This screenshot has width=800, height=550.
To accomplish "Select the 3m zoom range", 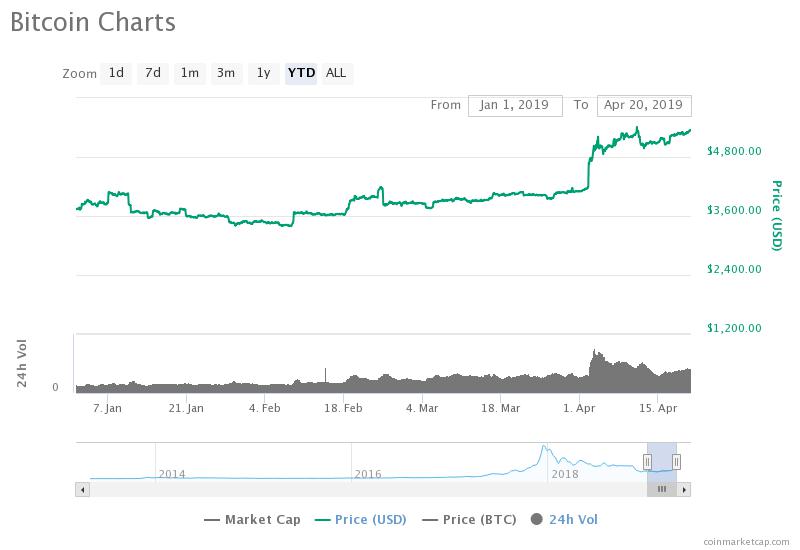I will tap(226, 73).
